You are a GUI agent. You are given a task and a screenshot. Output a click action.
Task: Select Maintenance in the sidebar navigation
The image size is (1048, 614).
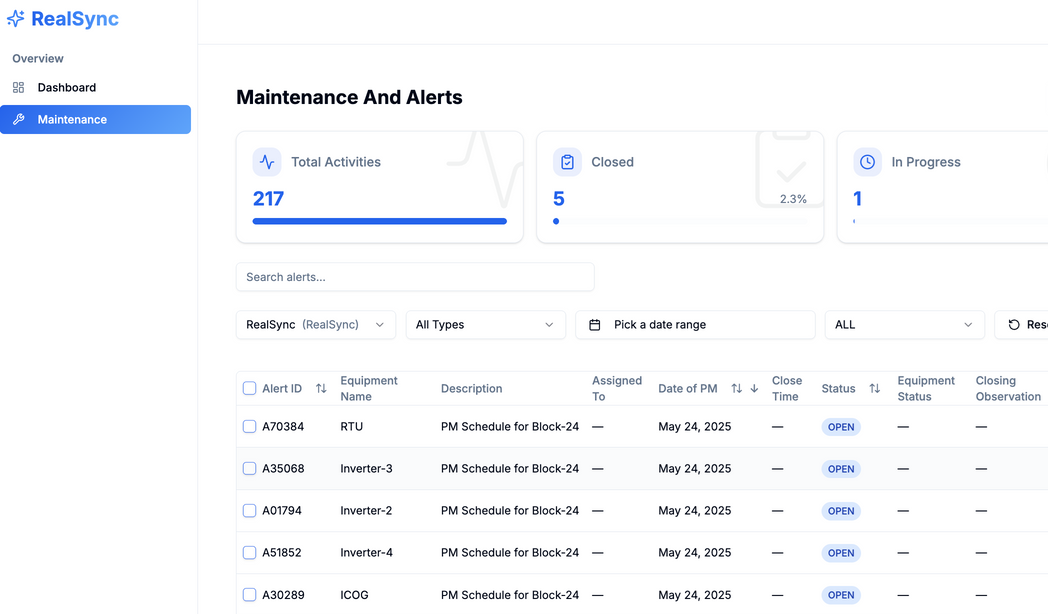[x=71, y=119]
